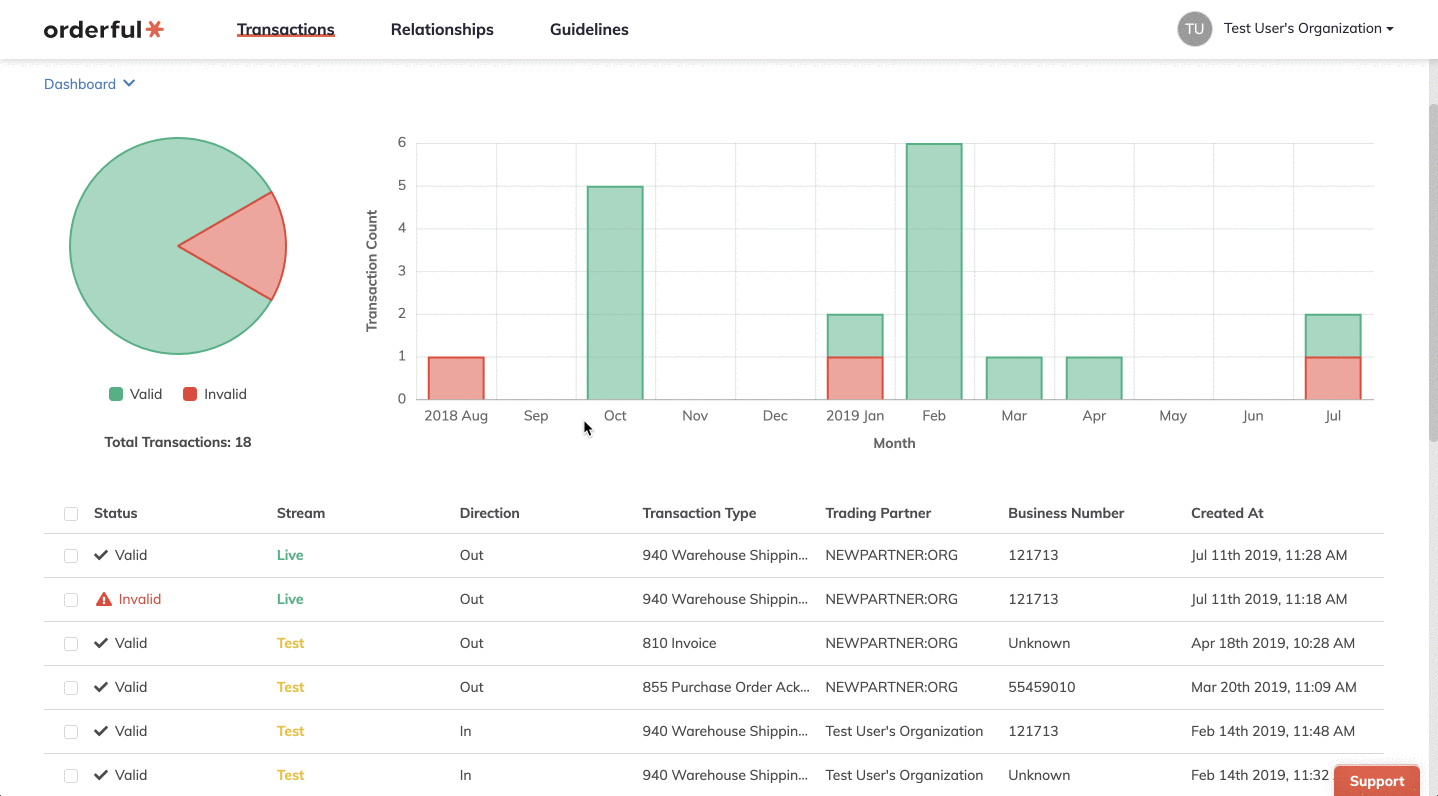Click the red Invalid legend swatch
The height and width of the screenshot is (796, 1438).
tap(190, 394)
